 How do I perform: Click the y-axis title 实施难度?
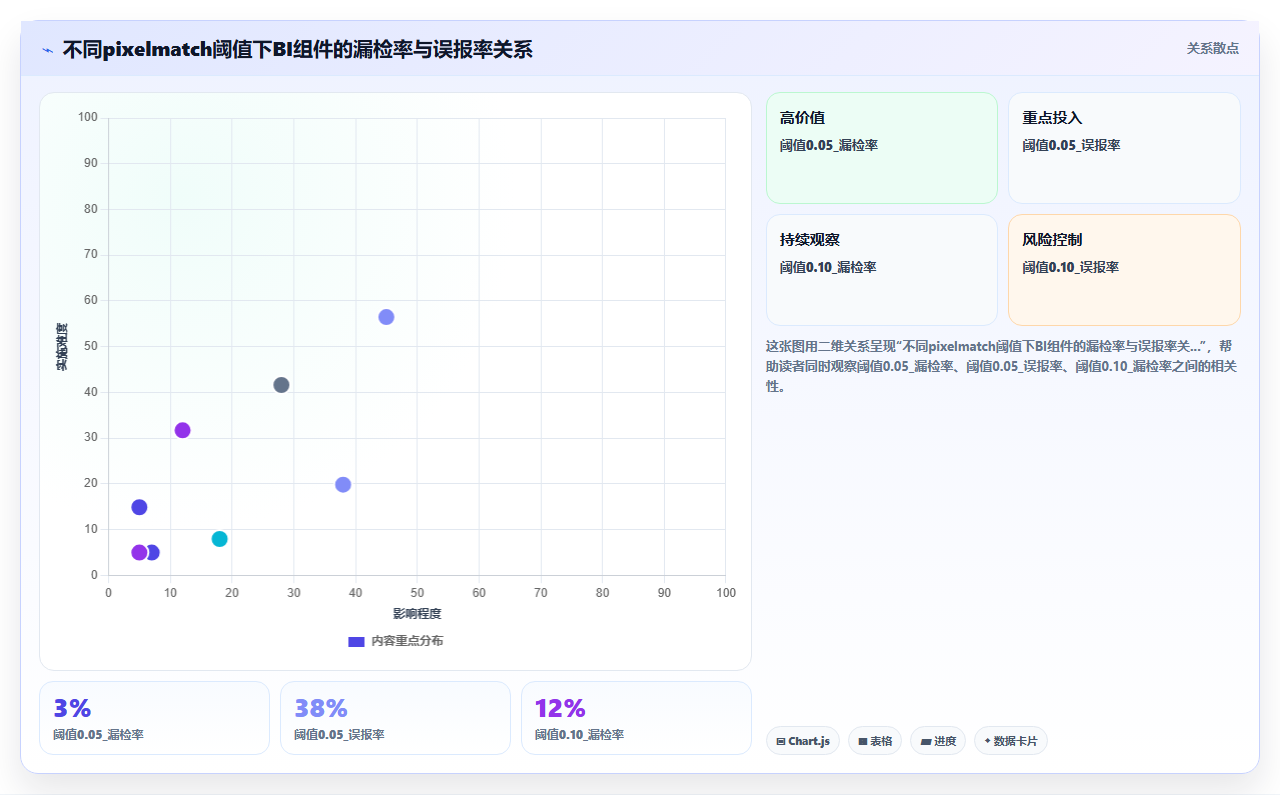pos(62,347)
